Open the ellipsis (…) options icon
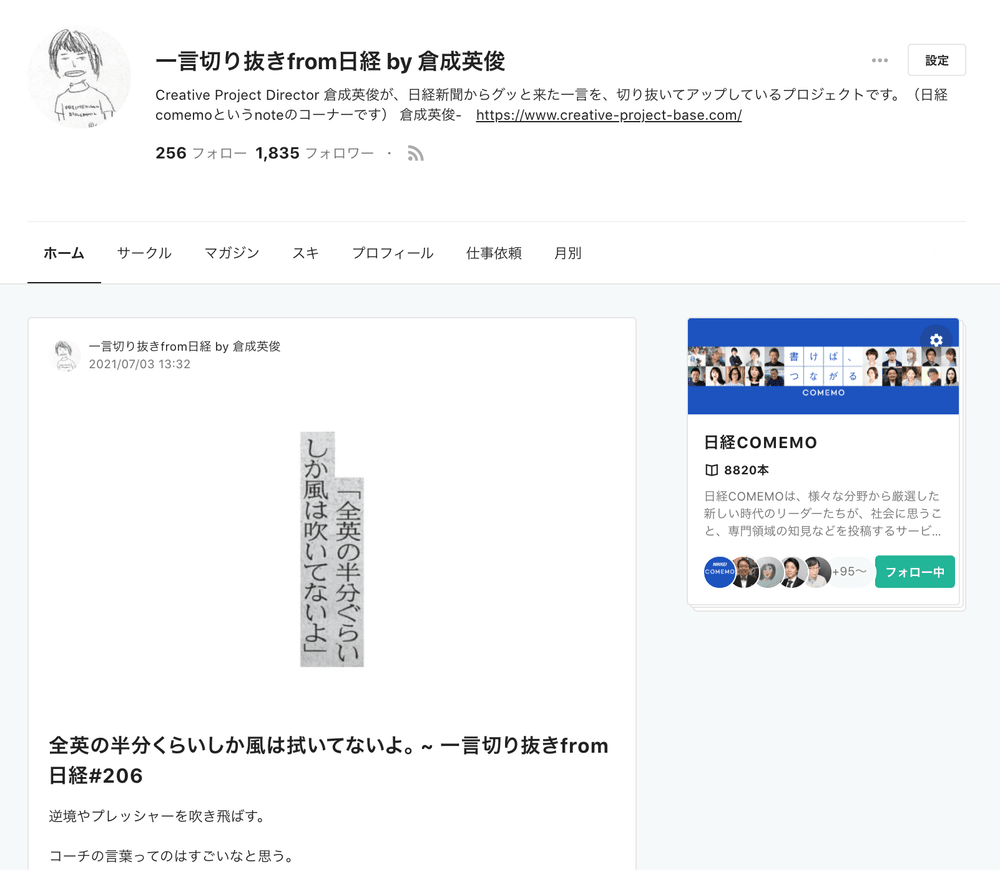The width and height of the screenshot is (1000, 870). (879, 60)
